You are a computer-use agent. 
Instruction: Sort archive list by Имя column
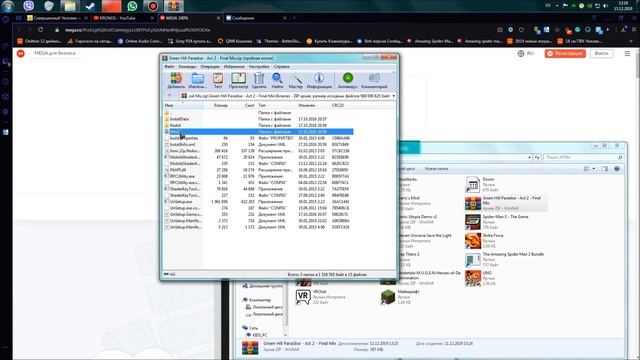pyautogui.click(x=183, y=105)
